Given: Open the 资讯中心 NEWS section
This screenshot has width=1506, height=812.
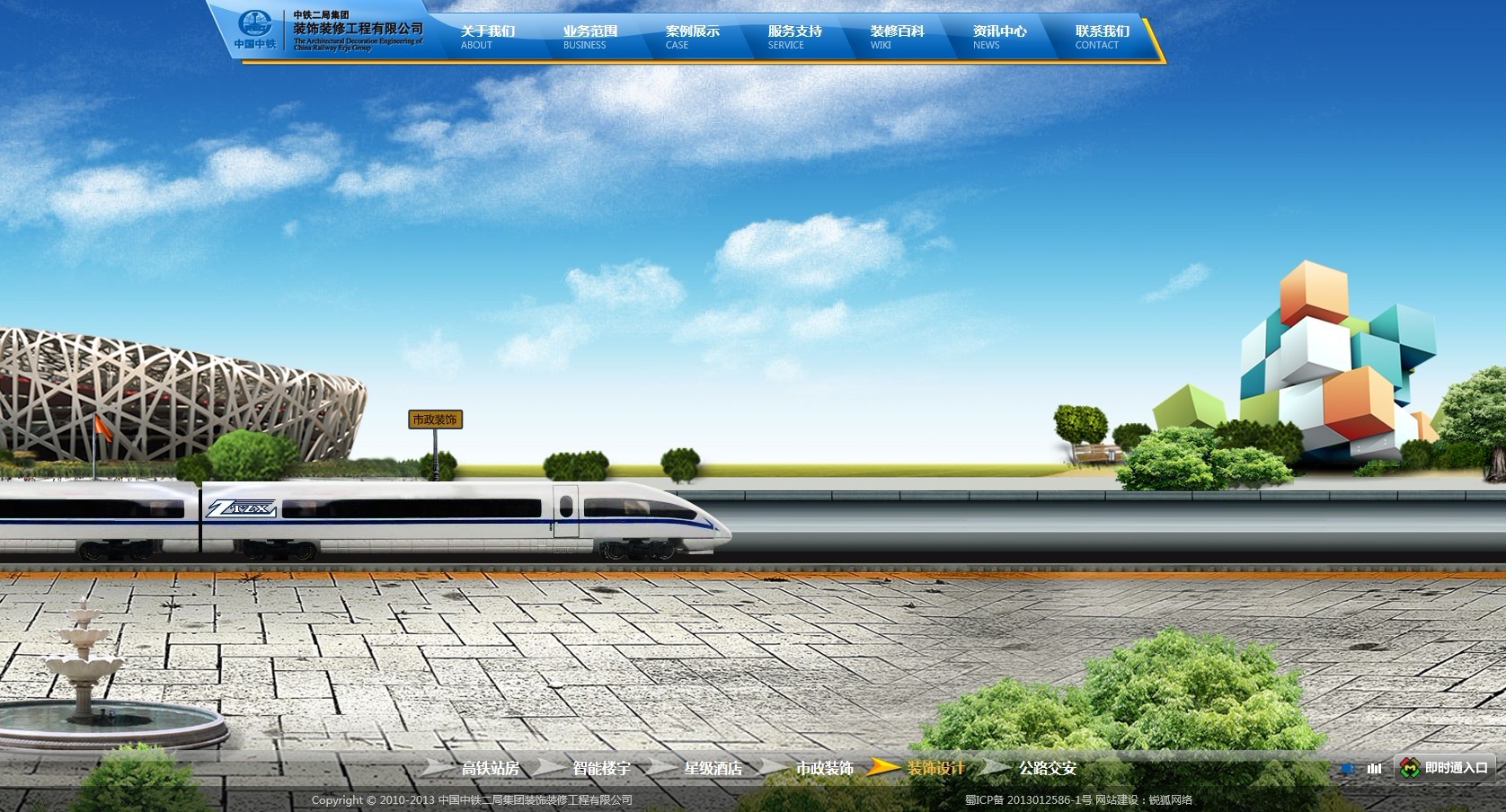Looking at the screenshot, I should point(999,37).
